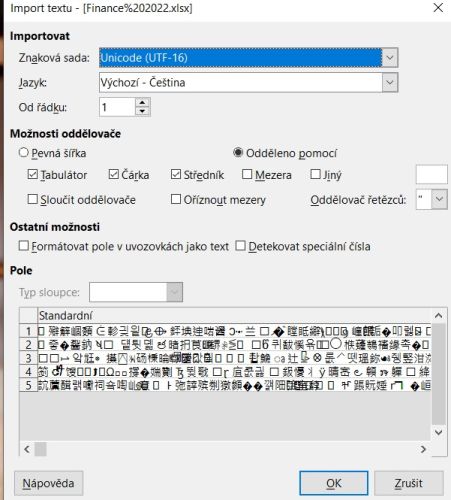Enable the Jiný separator checkbox
The height and width of the screenshot is (500, 451).
point(315,174)
